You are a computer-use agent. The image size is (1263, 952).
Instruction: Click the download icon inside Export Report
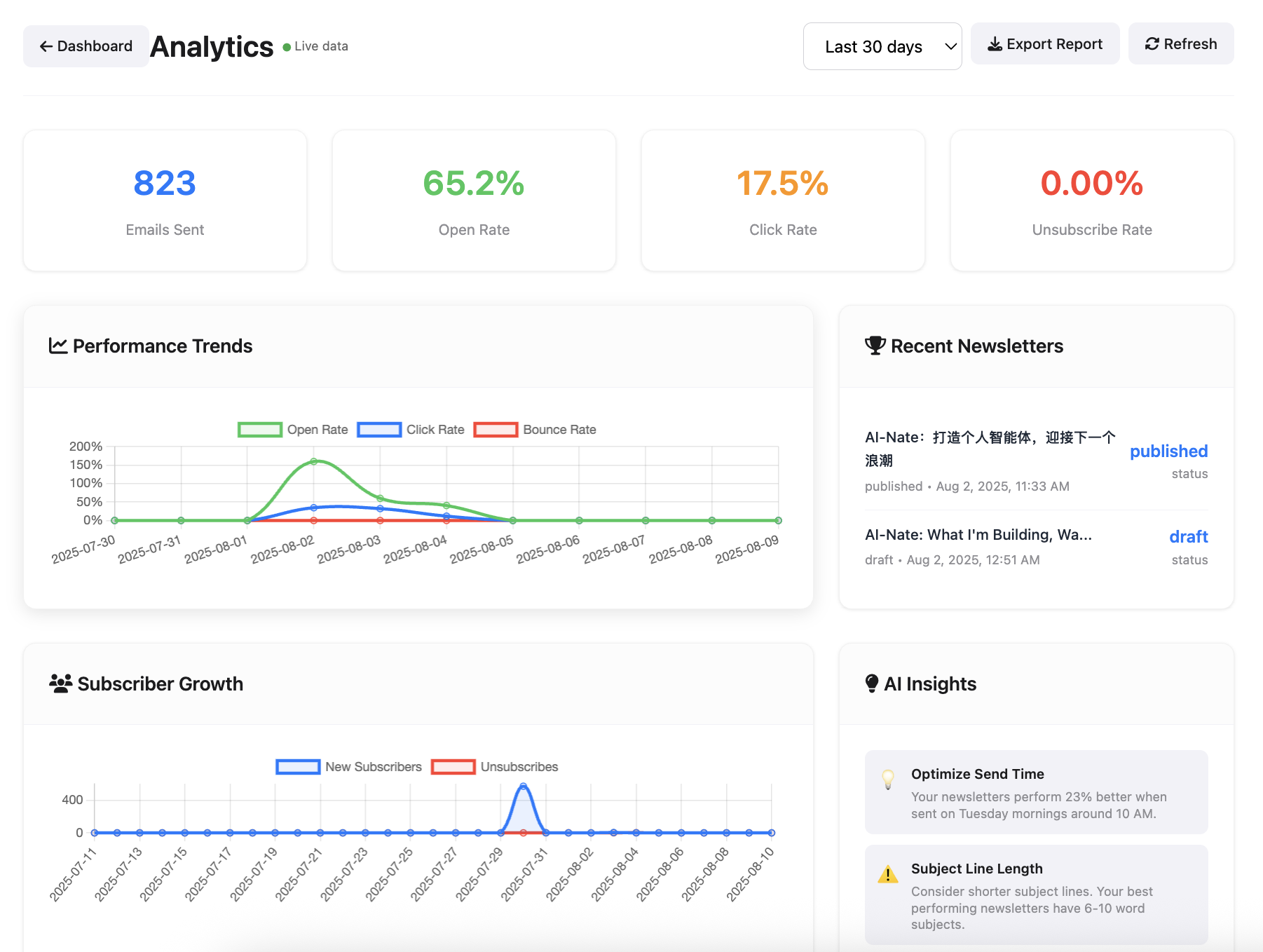995,43
